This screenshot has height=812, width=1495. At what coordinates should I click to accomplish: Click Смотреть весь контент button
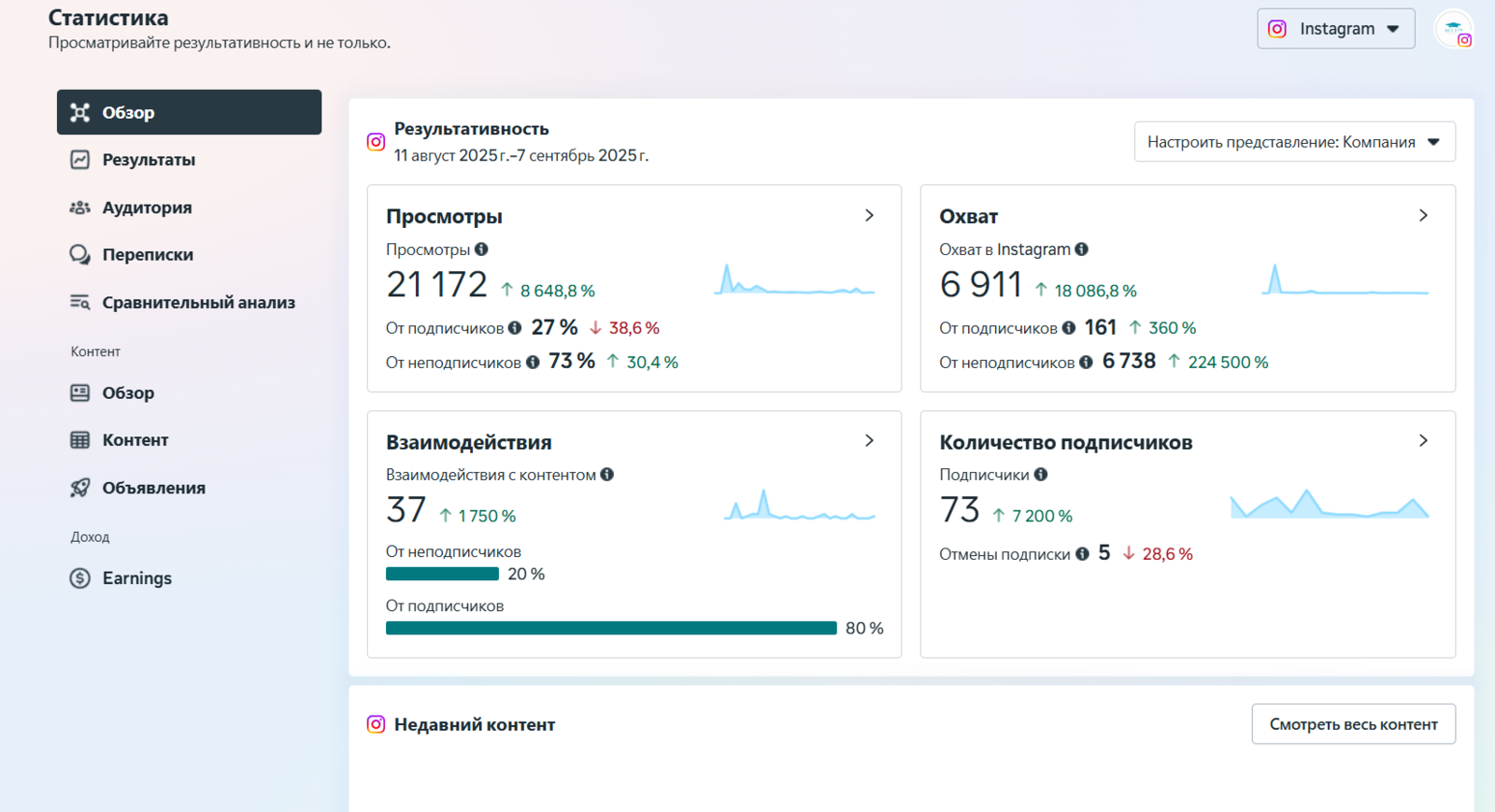[1353, 724]
